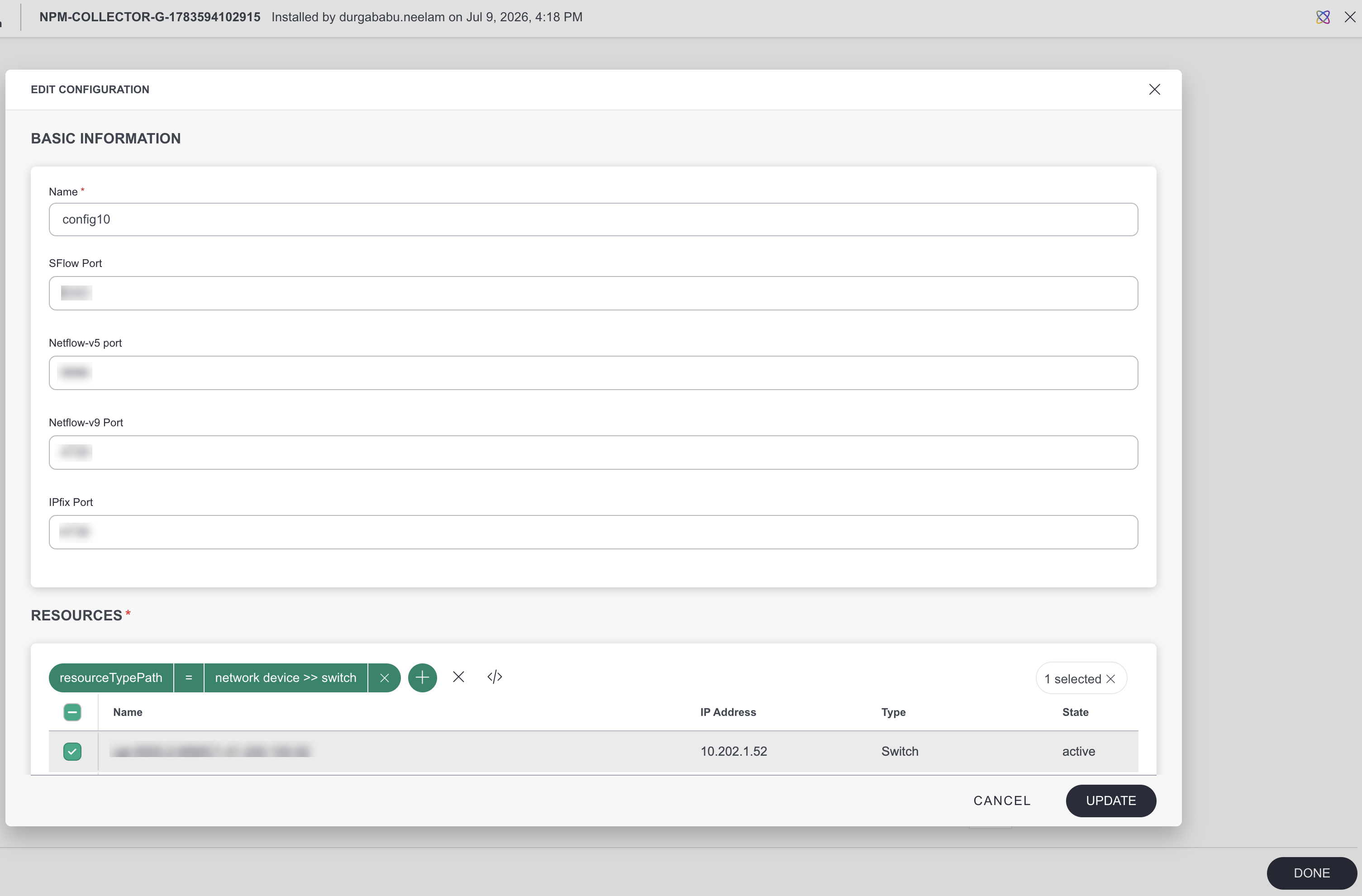Open the assistant icon in top bar
Viewport: 1362px width, 896px height.
point(1323,17)
